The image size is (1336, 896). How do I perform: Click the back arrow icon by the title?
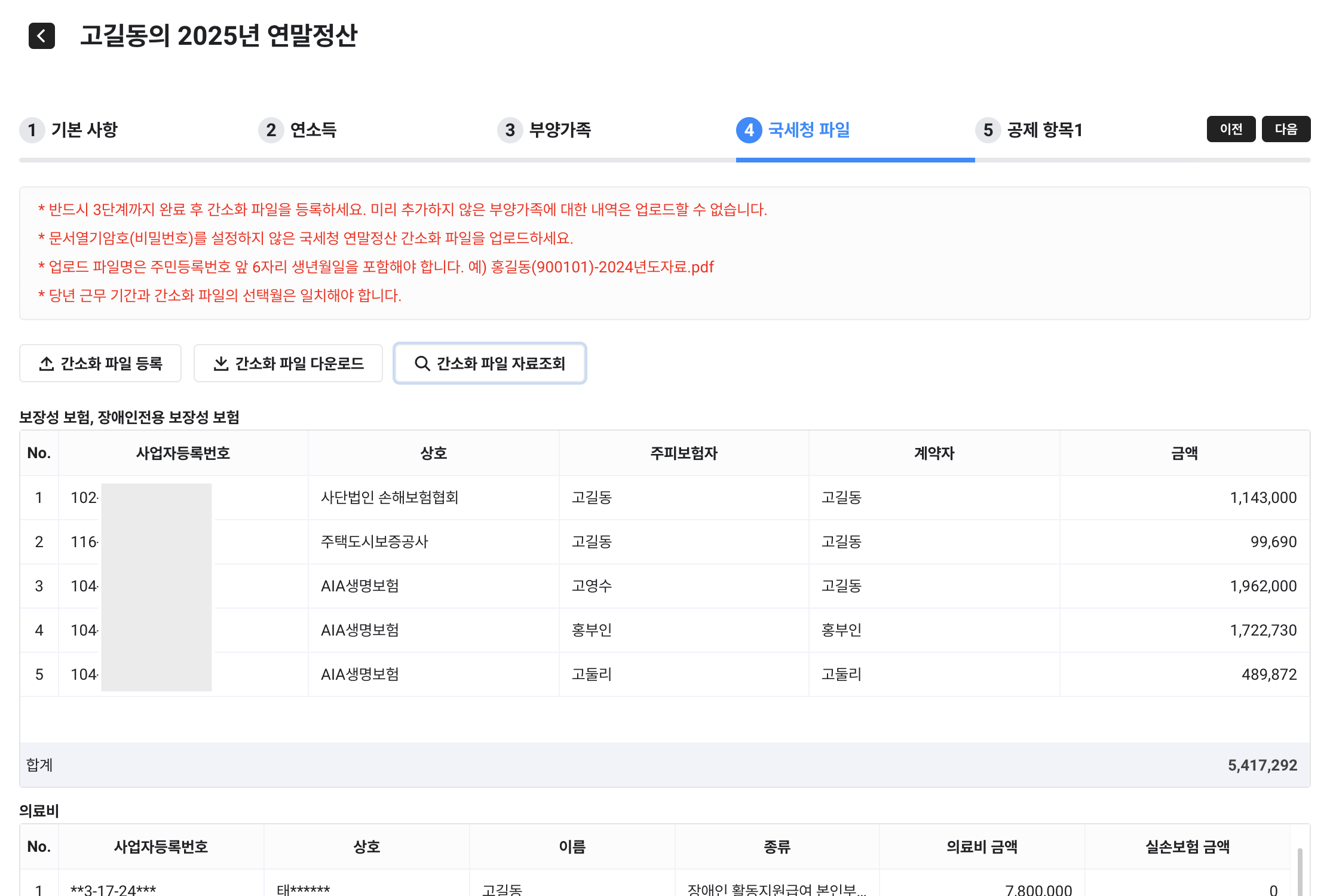tap(42, 36)
